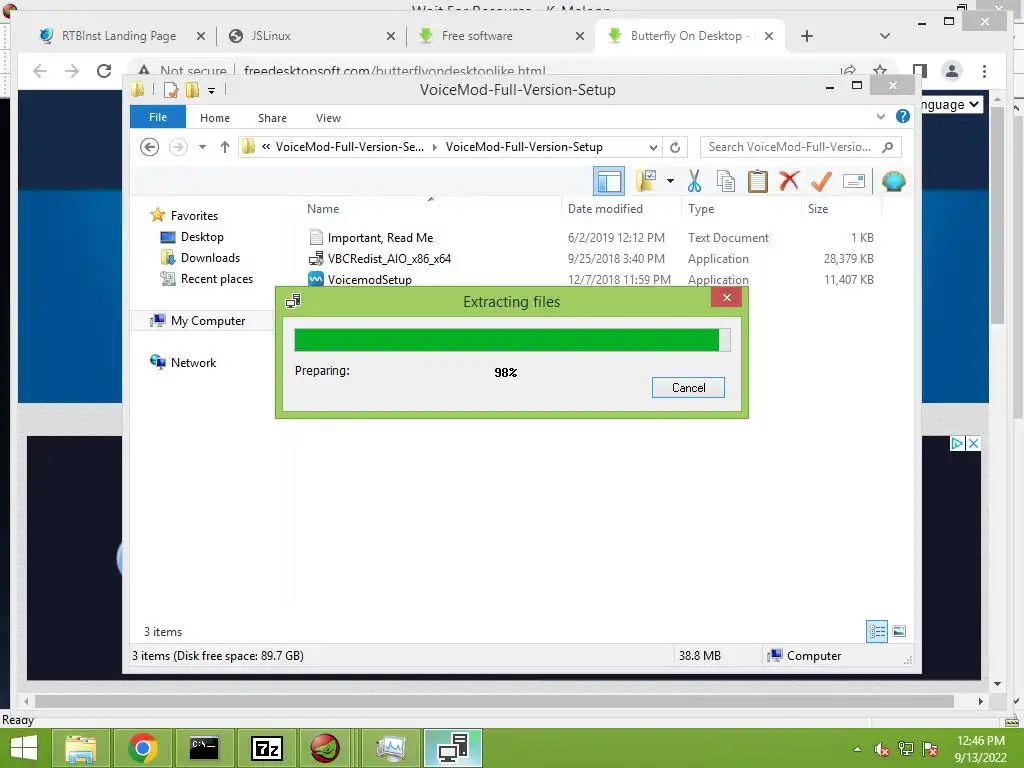Select Desktop in Favorites
1024x768 pixels.
click(202, 237)
